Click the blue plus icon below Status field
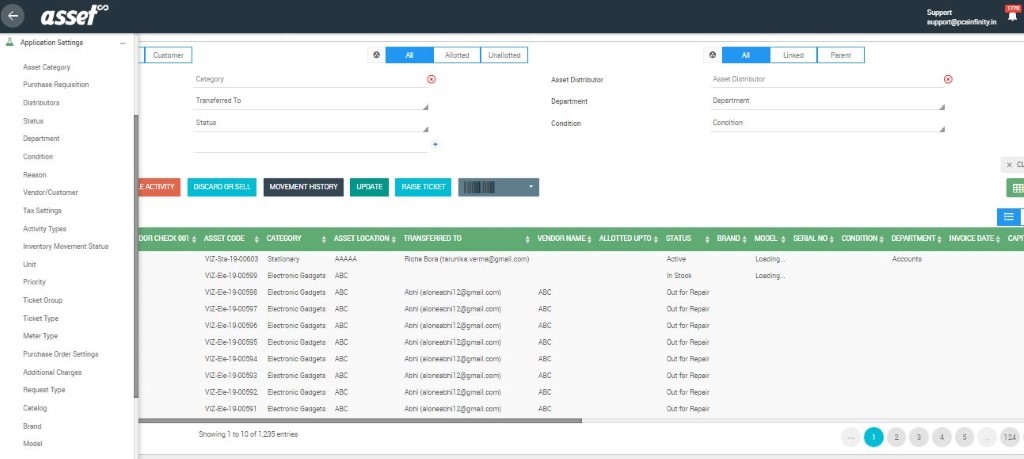This screenshot has height=459, width=1024. tap(435, 144)
